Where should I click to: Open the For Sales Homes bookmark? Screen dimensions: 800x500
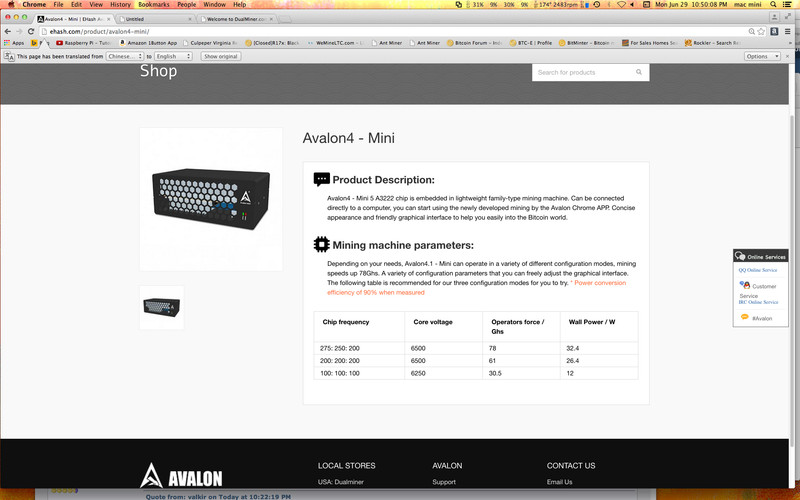point(649,43)
